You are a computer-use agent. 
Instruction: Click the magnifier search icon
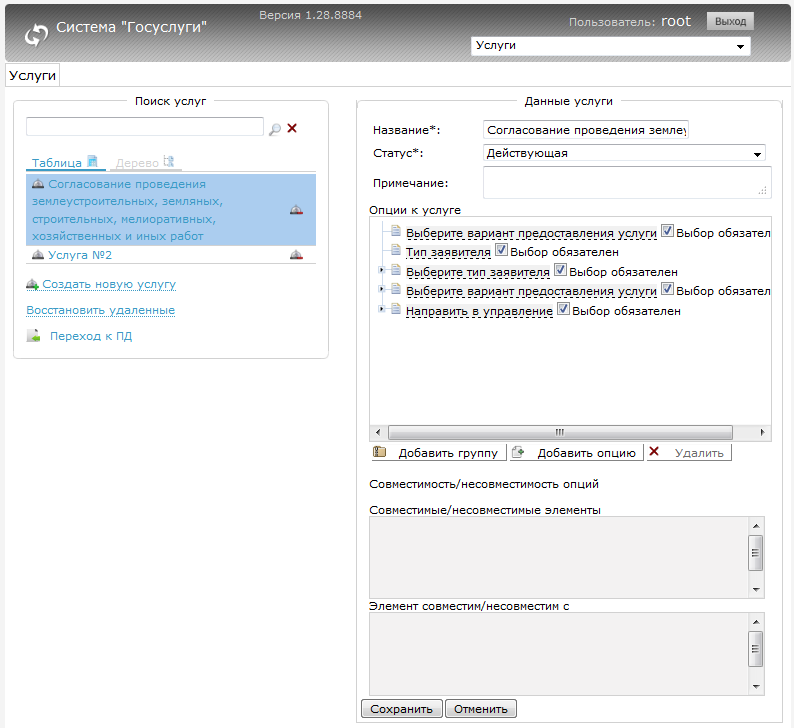[275, 130]
